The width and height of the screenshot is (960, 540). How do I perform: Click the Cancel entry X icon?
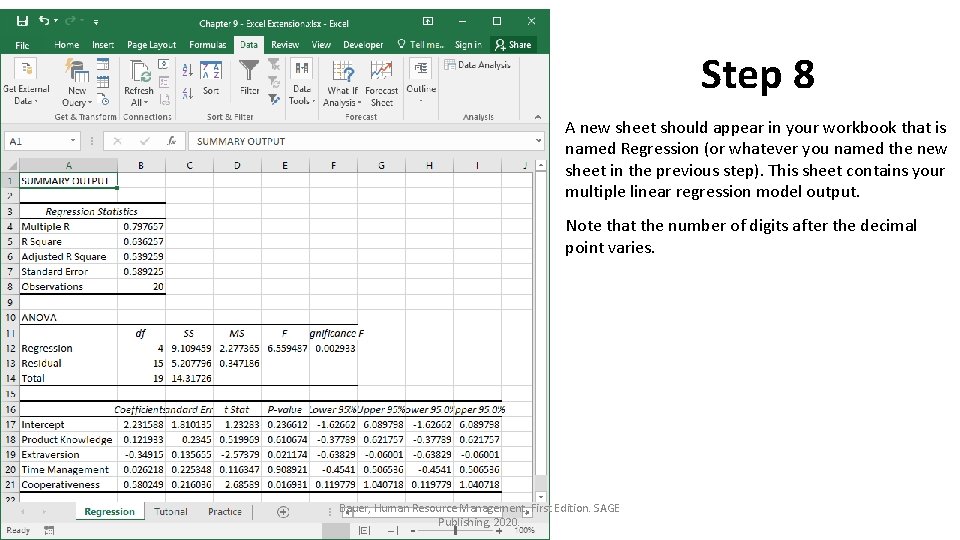pos(117,141)
